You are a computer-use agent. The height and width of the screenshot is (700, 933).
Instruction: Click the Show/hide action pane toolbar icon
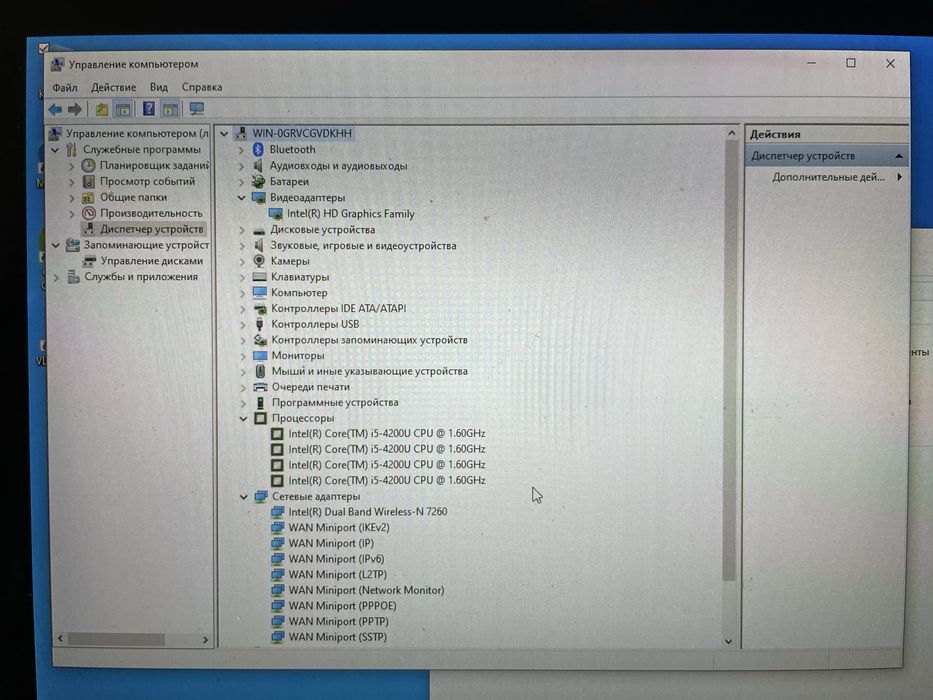pos(170,110)
